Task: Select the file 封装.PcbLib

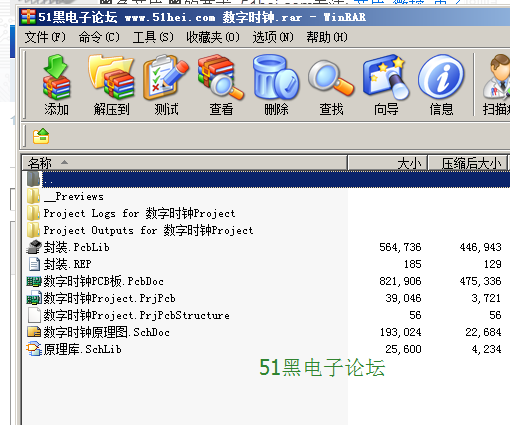Action: [x=76, y=247]
